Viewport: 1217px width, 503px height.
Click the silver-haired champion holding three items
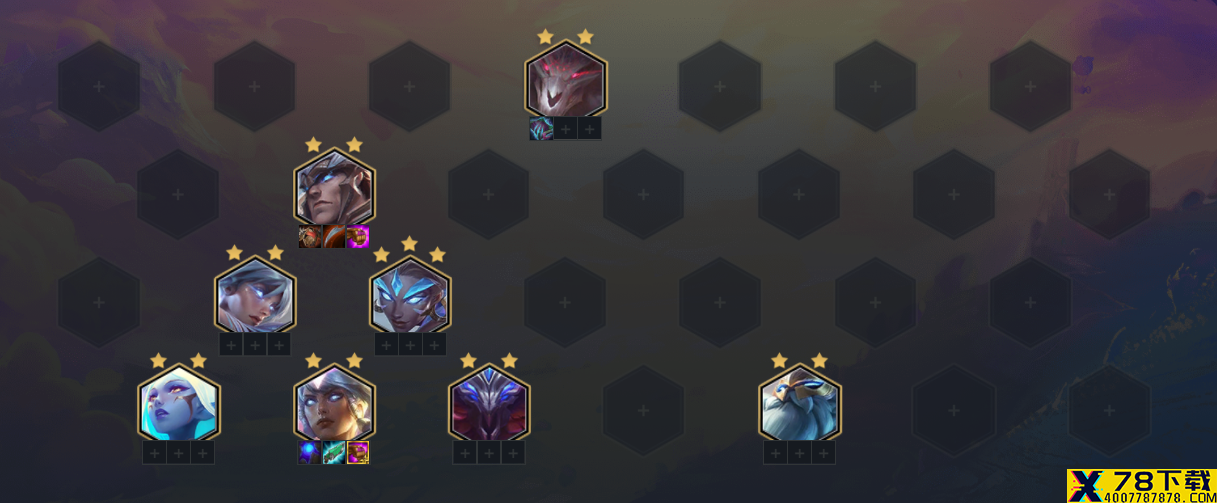click(x=334, y=404)
